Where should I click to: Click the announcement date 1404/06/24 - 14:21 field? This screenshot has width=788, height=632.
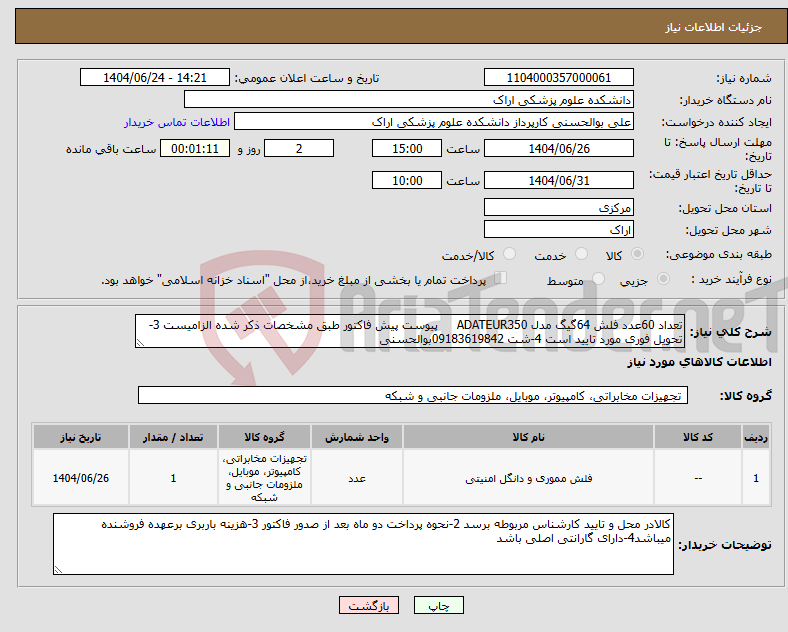(155, 77)
